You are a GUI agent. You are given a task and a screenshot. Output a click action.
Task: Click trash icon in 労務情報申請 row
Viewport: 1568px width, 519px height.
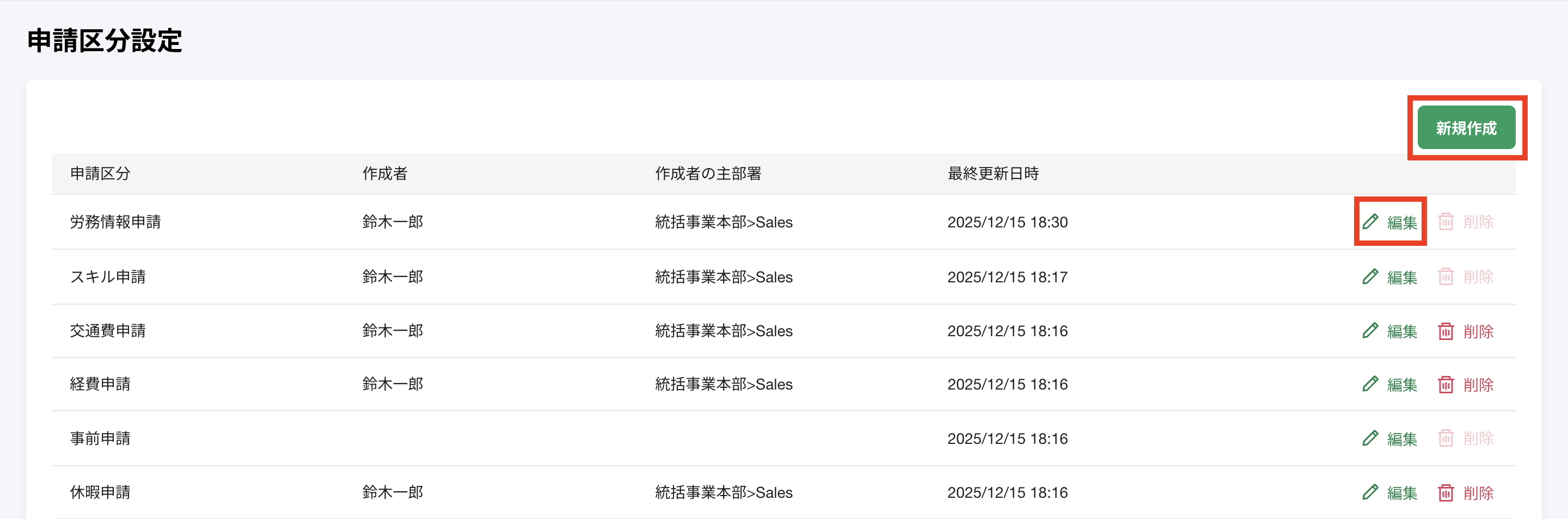click(x=1445, y=222)
